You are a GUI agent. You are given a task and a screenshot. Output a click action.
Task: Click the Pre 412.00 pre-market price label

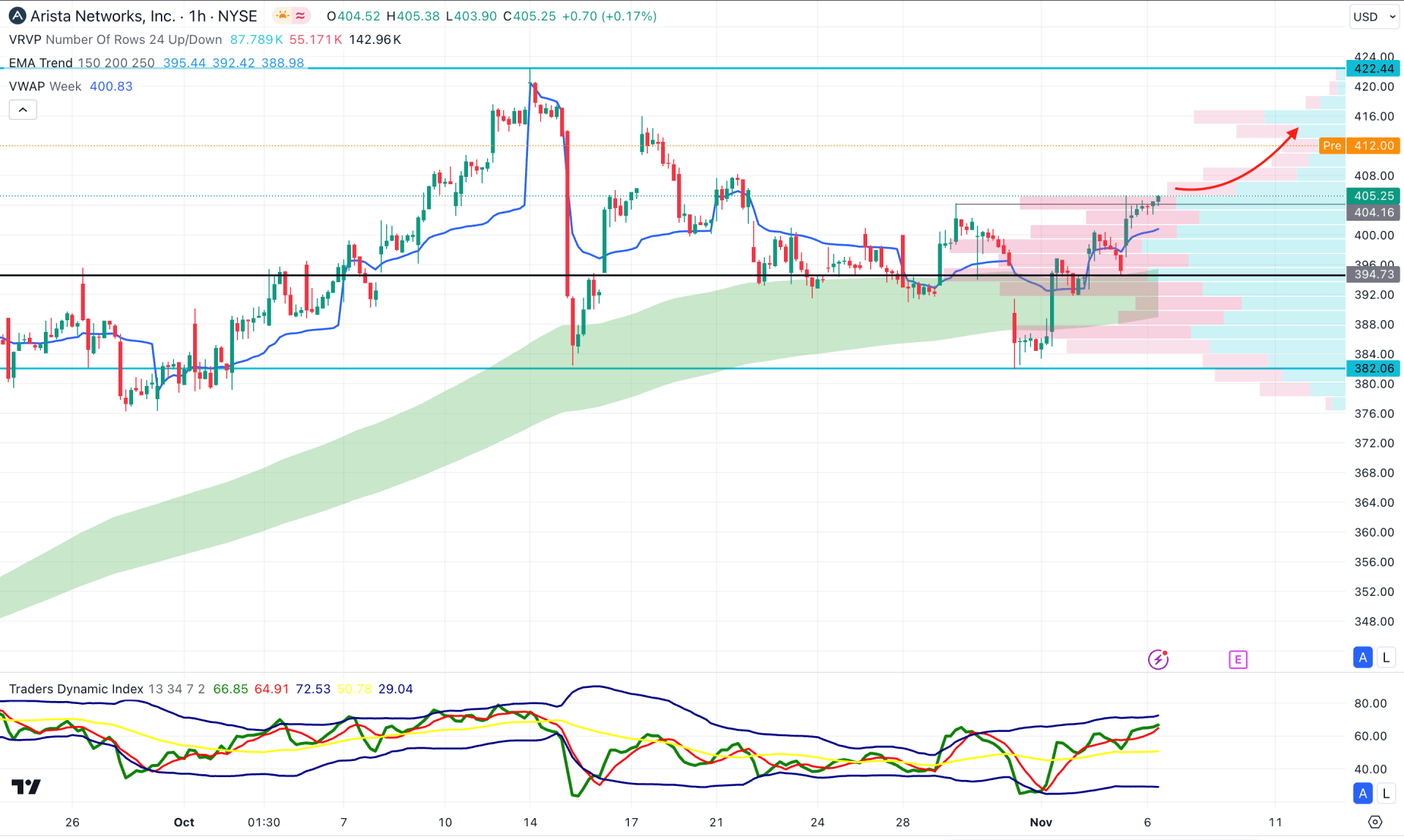(x=1359, y=145)
